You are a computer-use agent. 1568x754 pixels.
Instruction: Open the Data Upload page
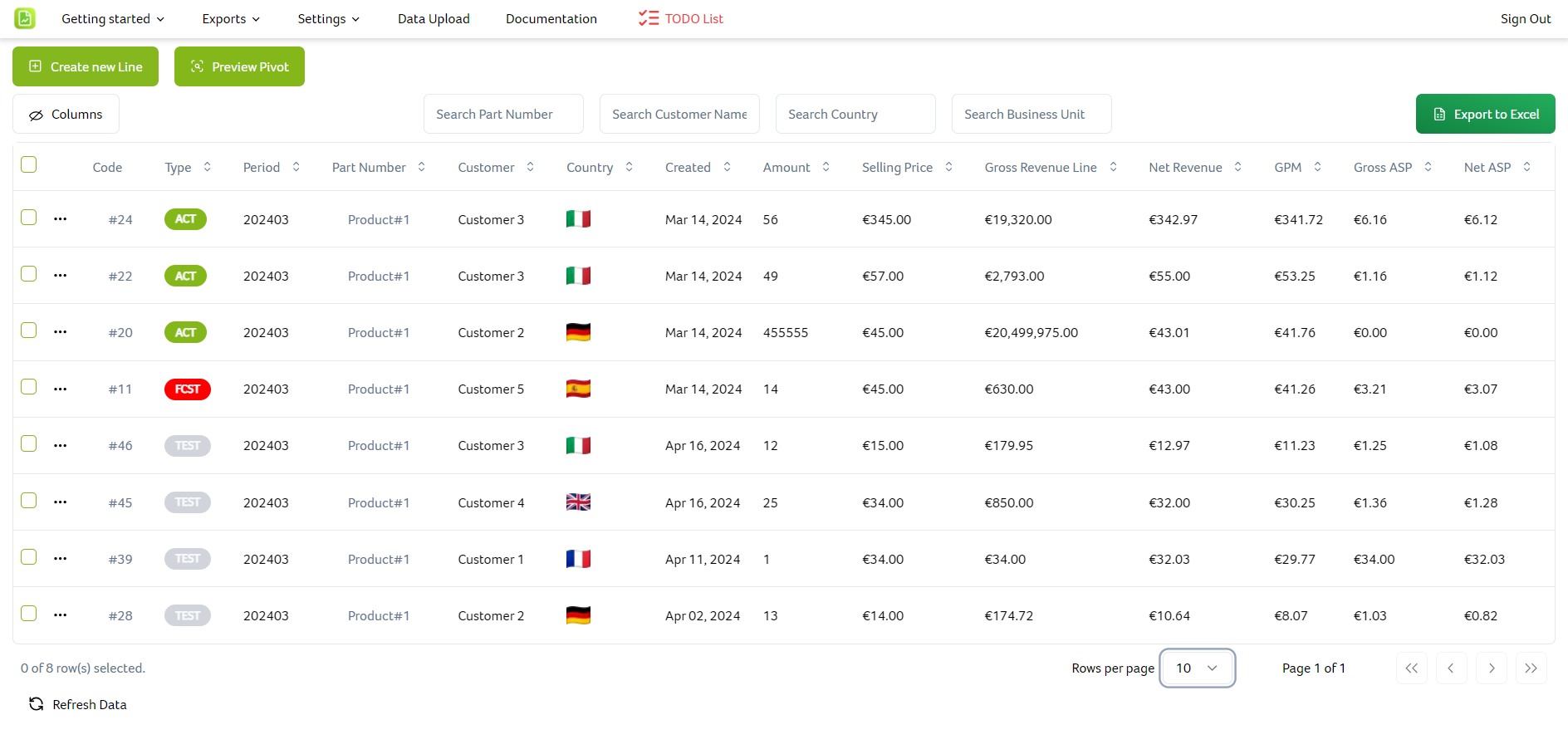tap(434, 18)
